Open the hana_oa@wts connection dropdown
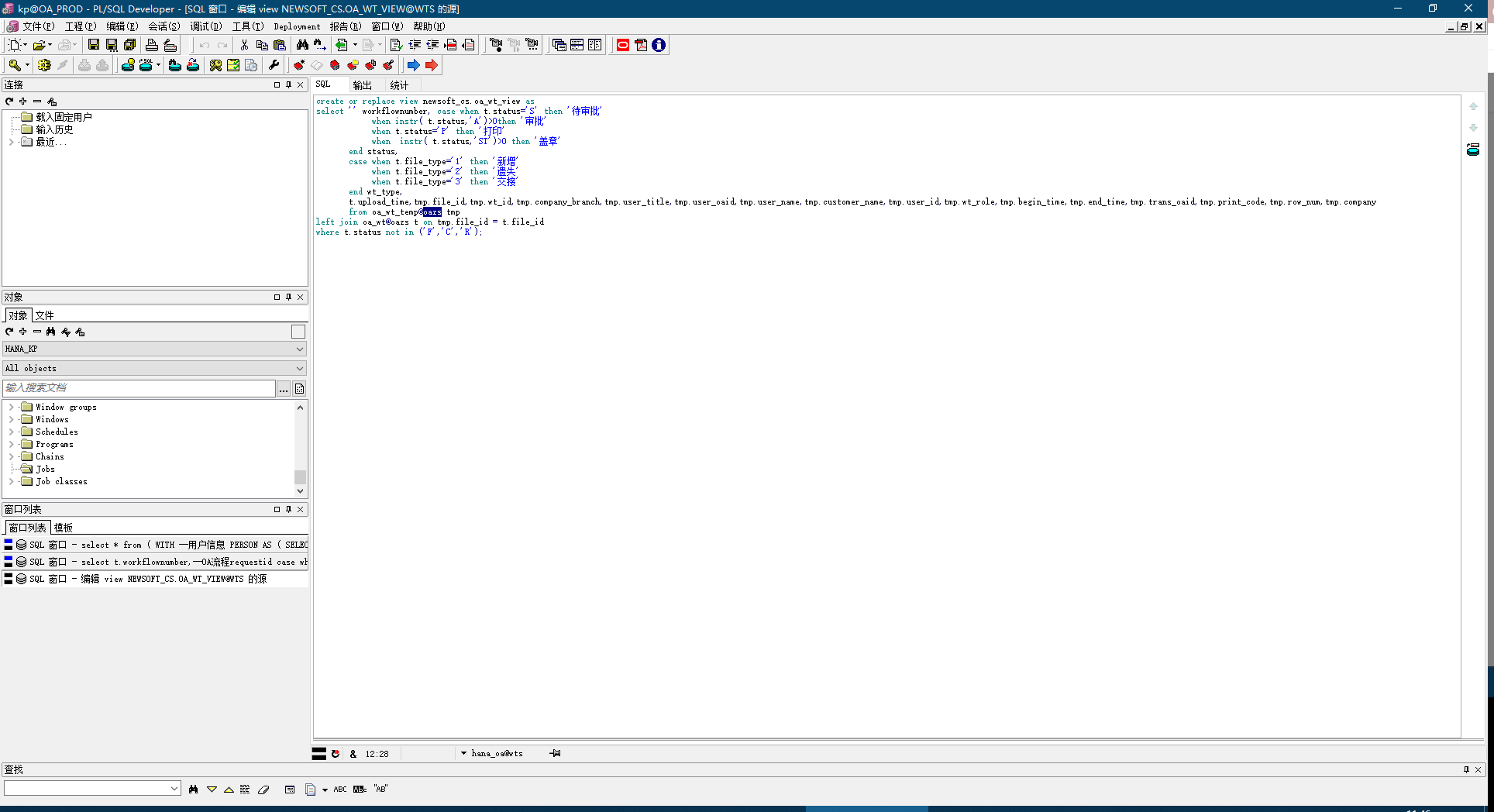Viewport: 1494px width, 812px height. point(463,753)
